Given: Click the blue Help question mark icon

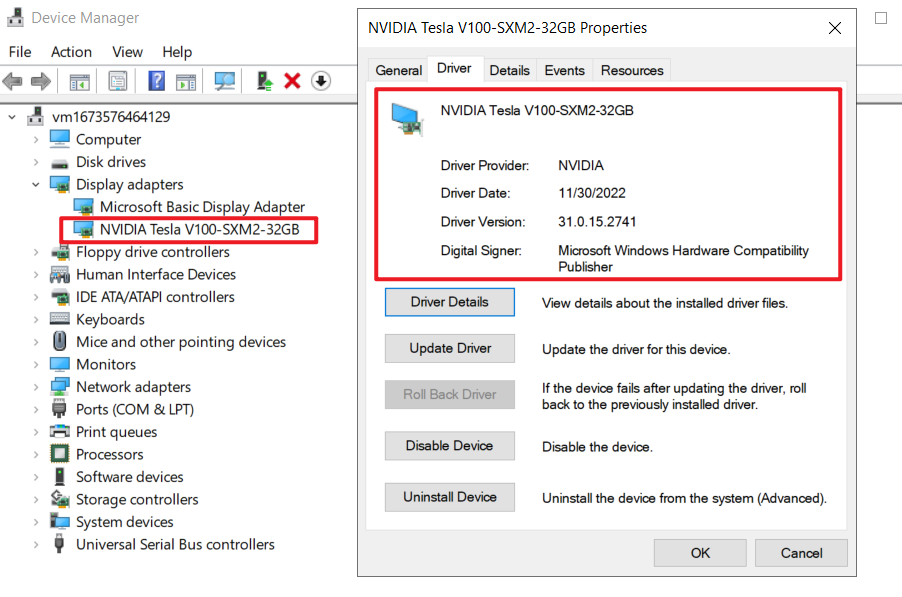Looking at the screenshot, I should [x=156, y=81].
